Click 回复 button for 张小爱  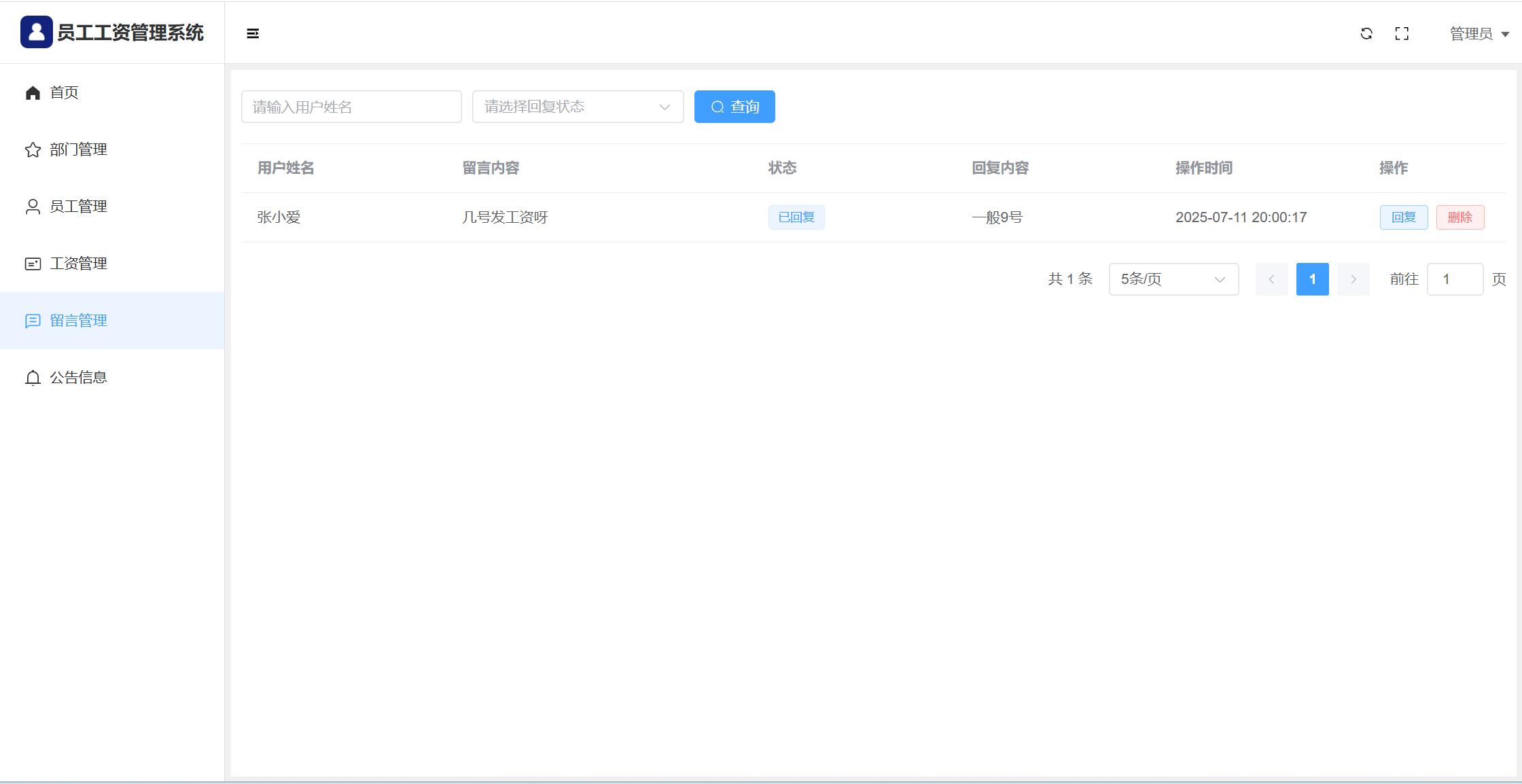click(x=1403, y=217)
